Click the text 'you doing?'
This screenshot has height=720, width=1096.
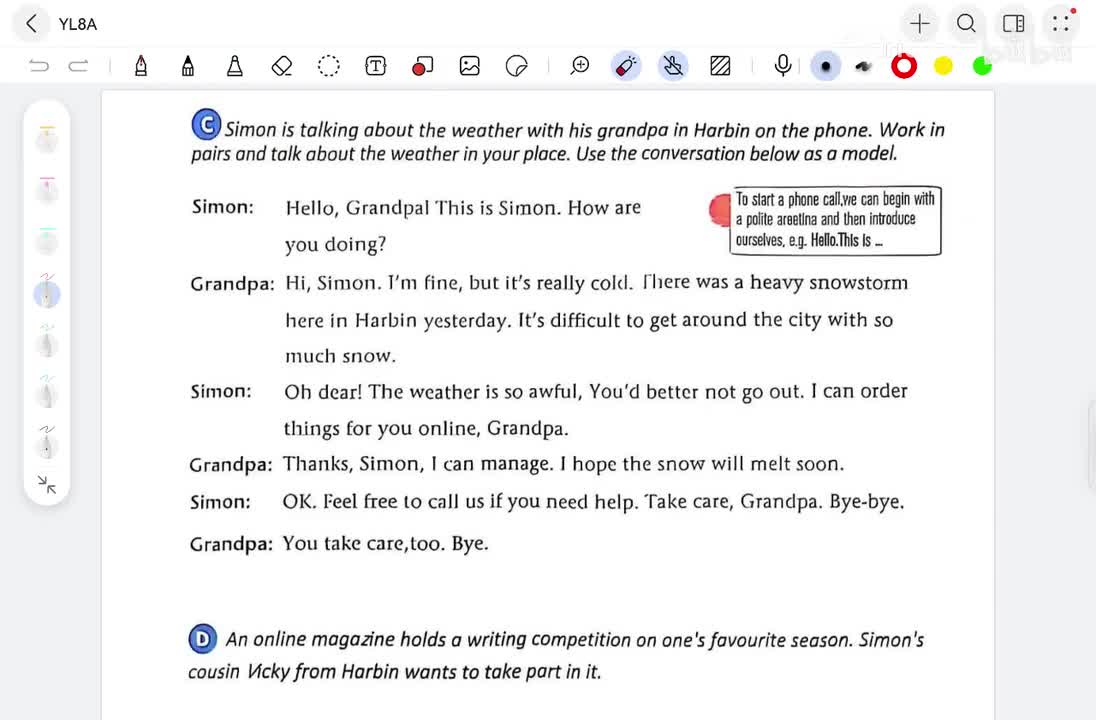336,245
